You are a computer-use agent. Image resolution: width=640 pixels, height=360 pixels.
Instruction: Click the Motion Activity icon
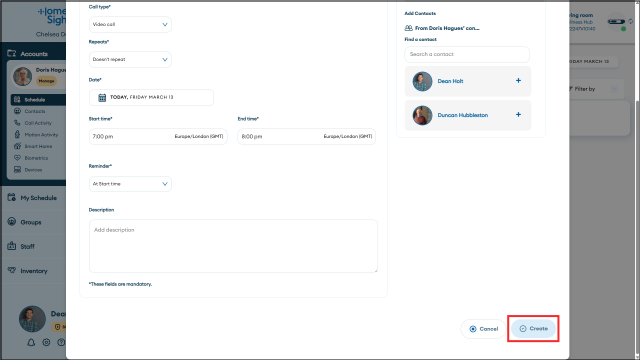tap(17, 134)
